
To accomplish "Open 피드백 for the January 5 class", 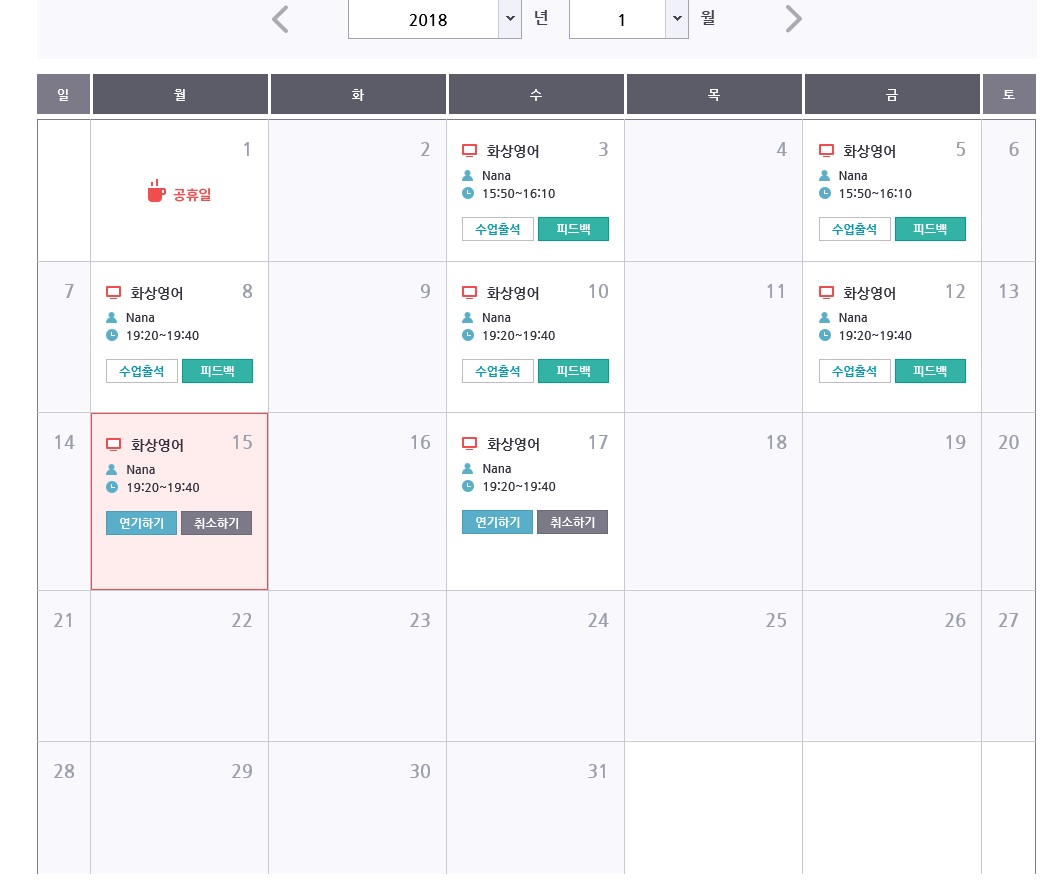I will 930,229.
